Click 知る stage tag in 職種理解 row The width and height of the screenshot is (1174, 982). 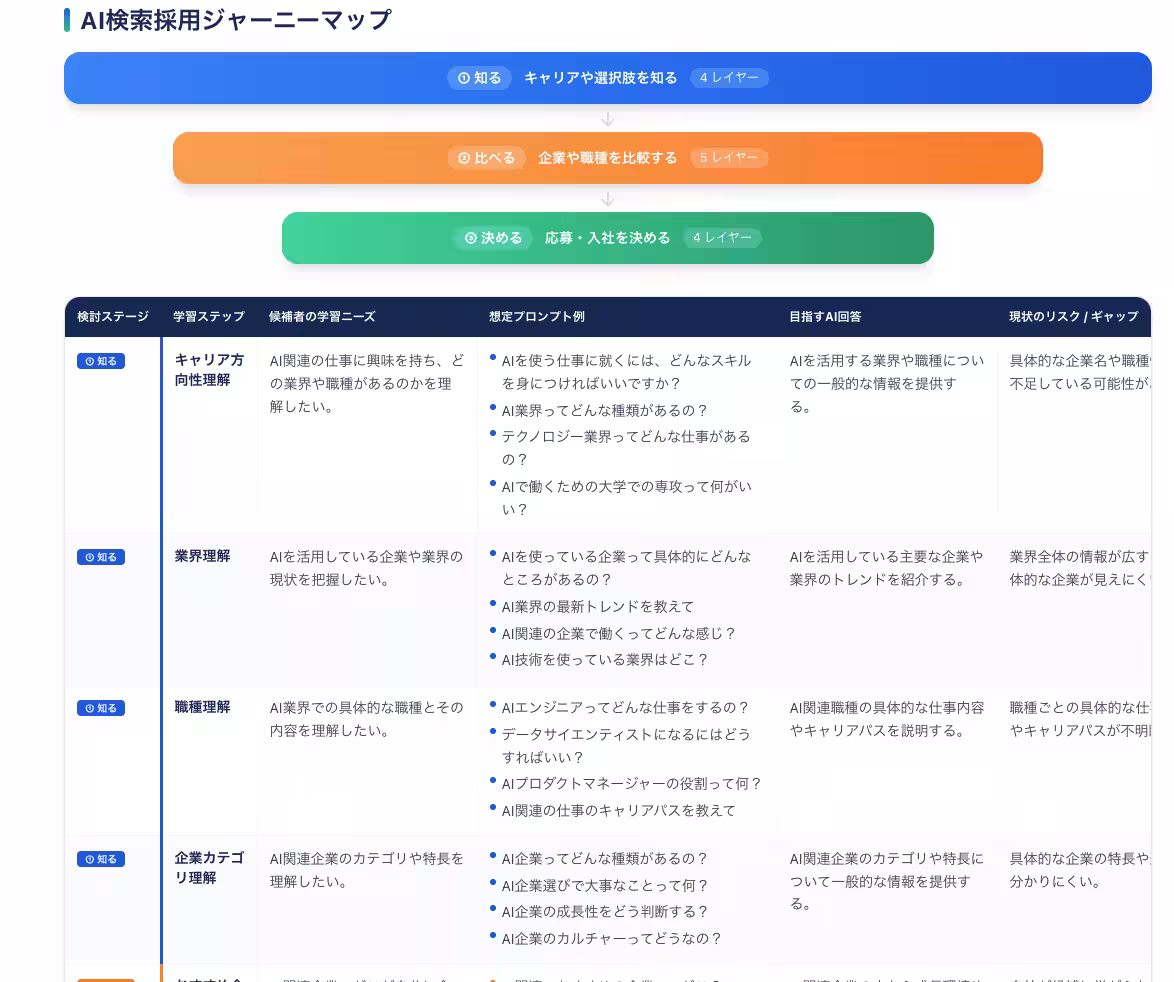pos(101,708)
